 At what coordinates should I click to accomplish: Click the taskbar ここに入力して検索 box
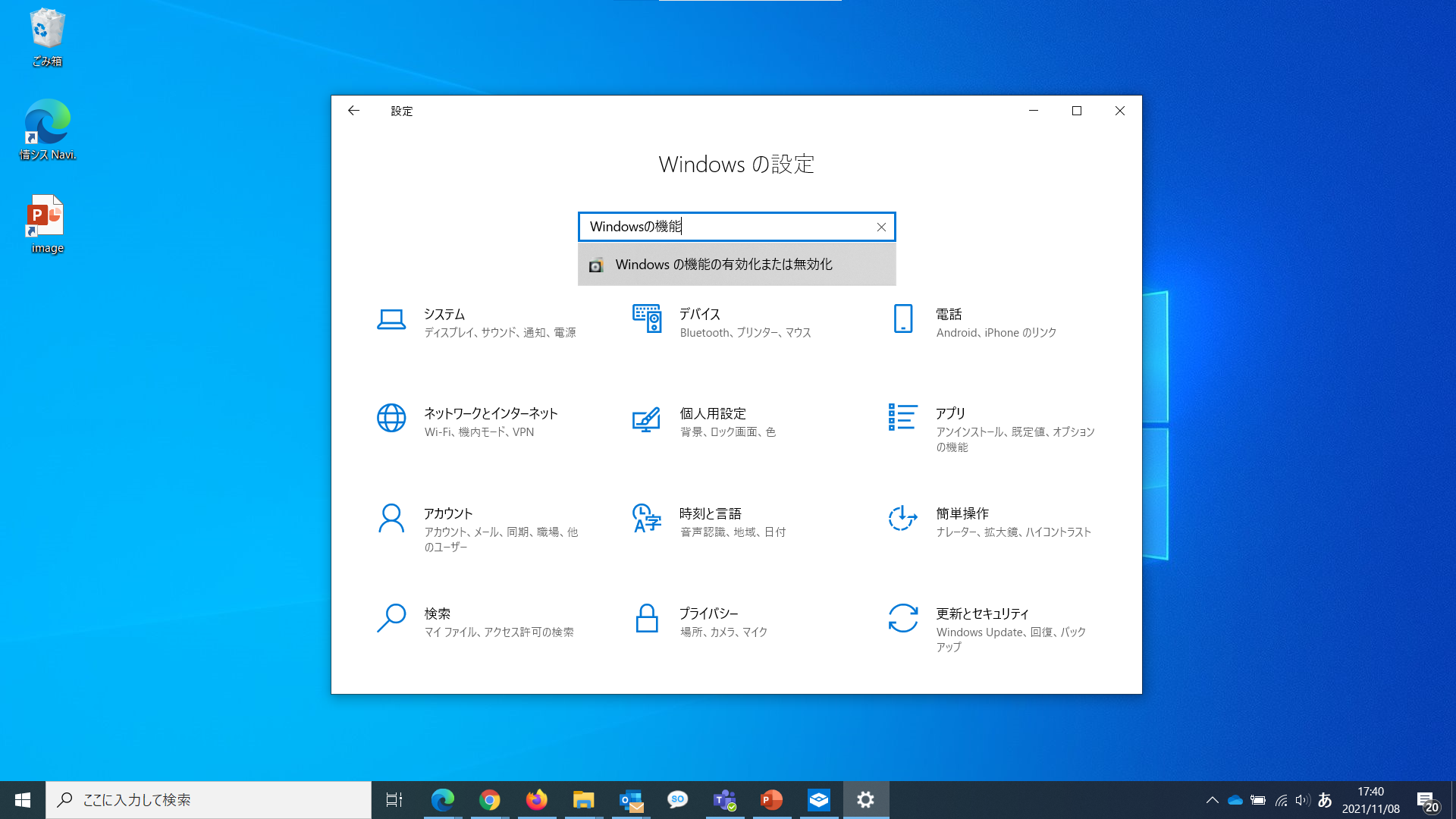[209, 800]
